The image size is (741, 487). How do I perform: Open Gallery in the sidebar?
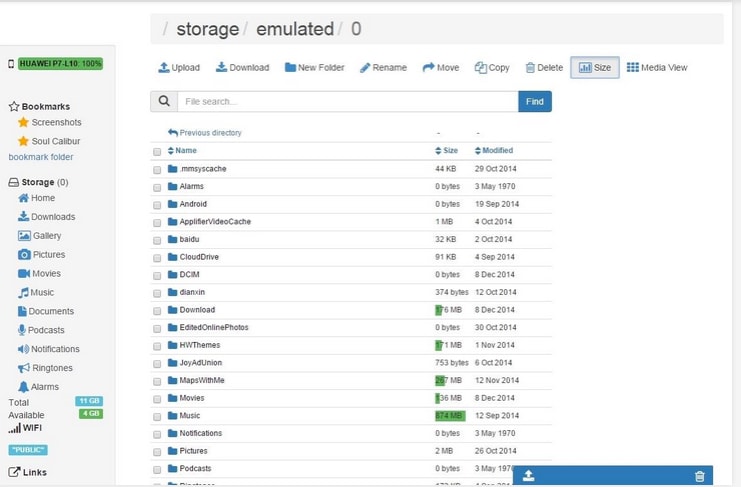[x=46, y=236]
